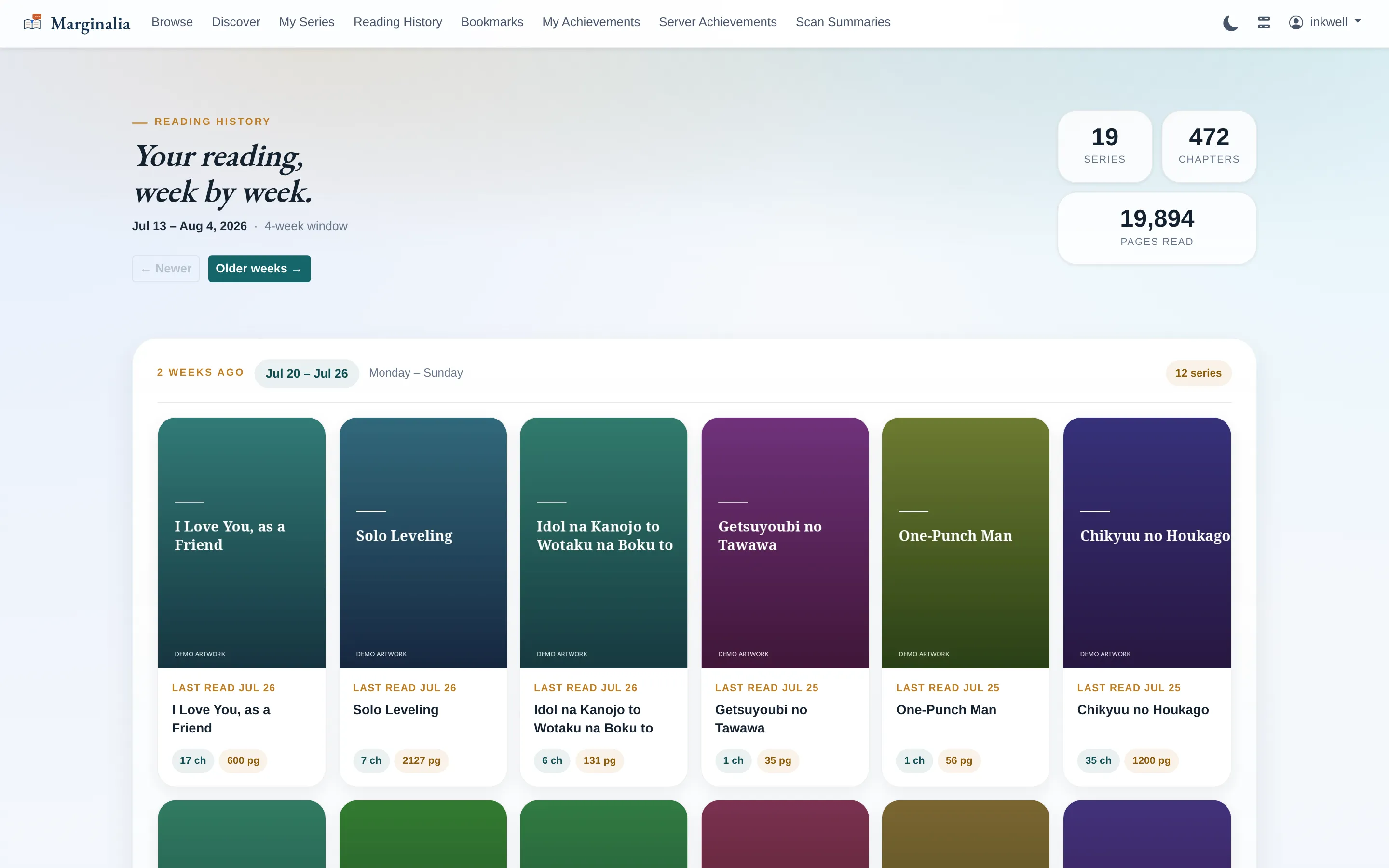
Task: Click the 1200 pg chip
Action: [1151, 760]
